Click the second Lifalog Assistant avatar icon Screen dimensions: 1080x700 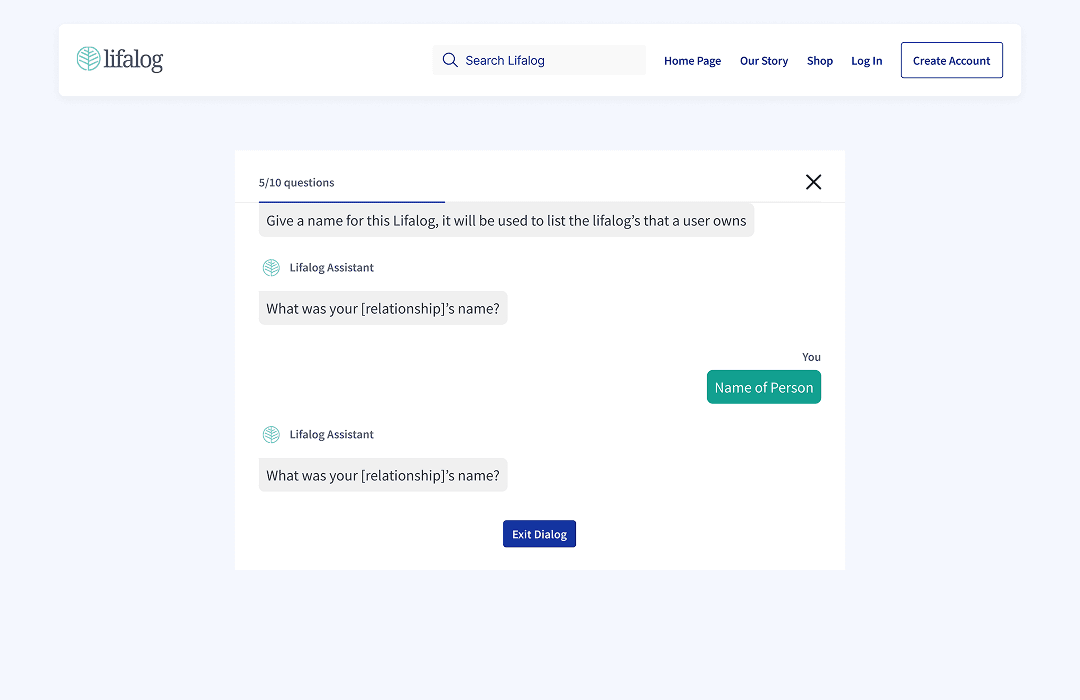click(271, 434)
